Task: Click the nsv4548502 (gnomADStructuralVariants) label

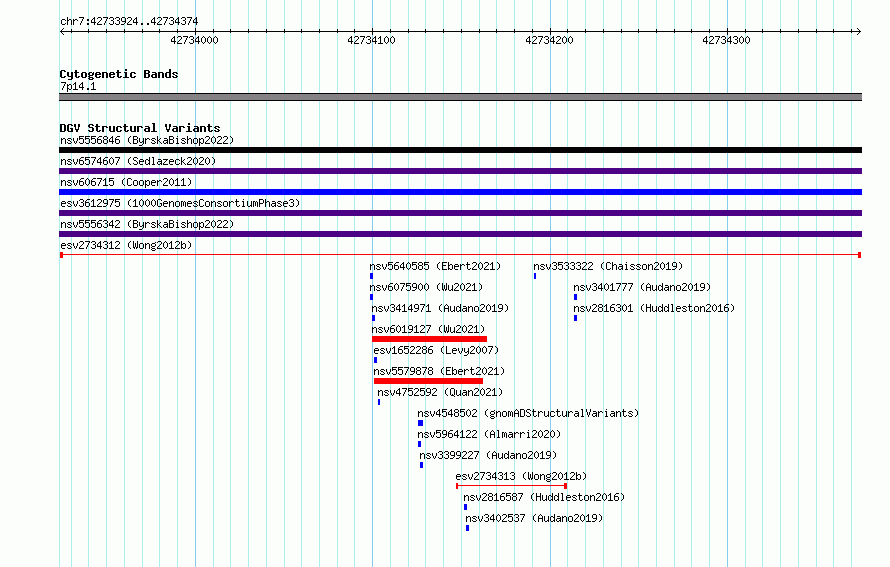Action: pyautogui.click(x=528, y=413)
